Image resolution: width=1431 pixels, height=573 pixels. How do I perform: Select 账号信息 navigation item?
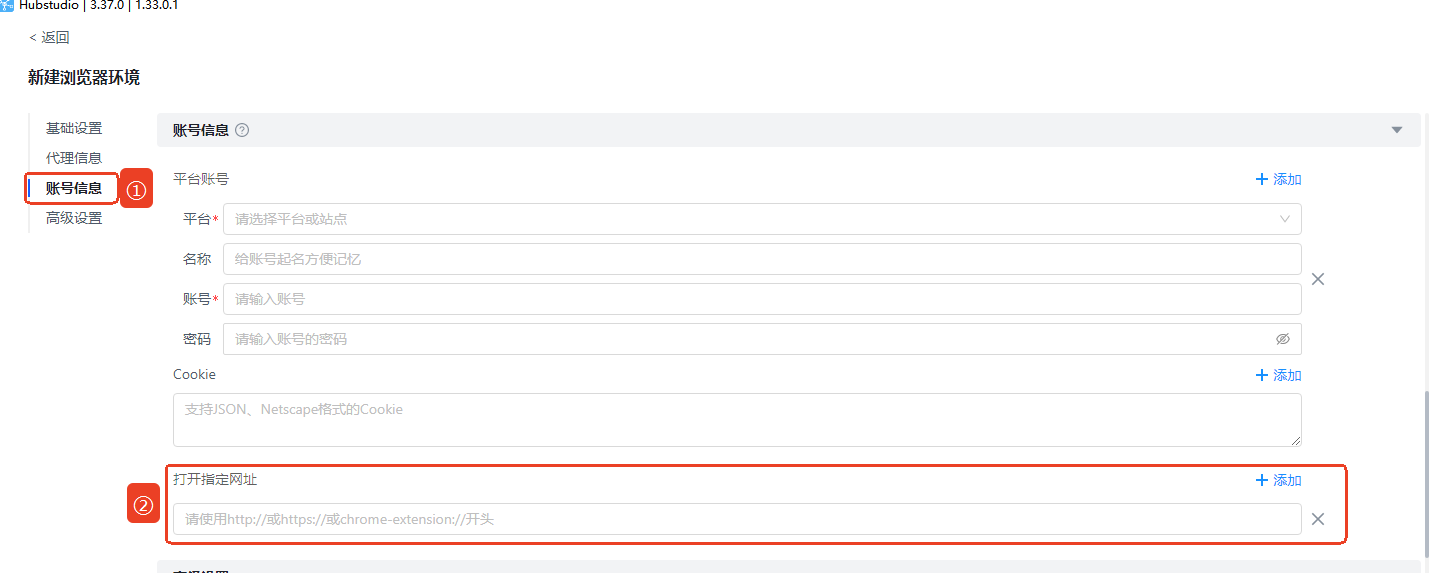click(74, 188)
